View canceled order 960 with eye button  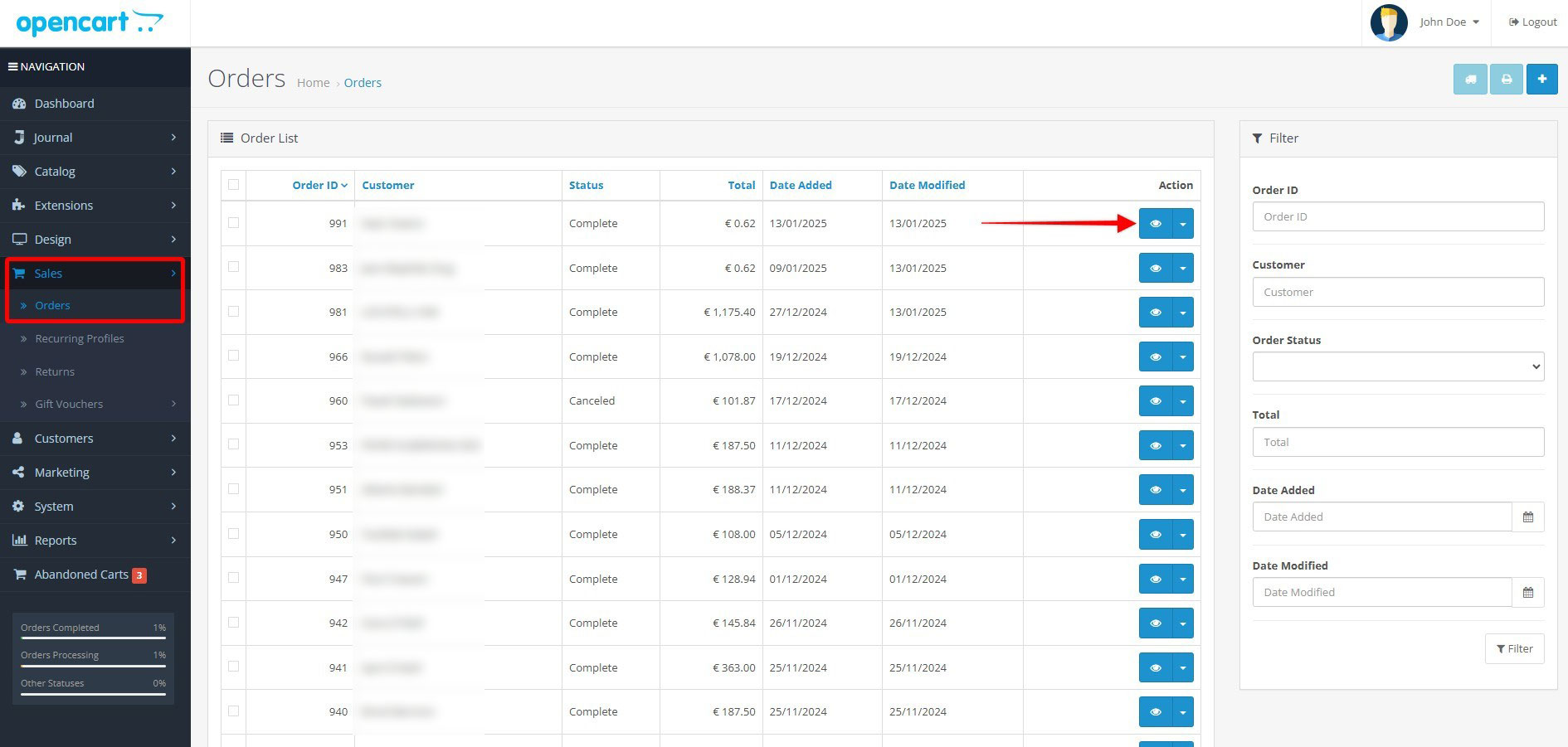tap(1156, 401)
